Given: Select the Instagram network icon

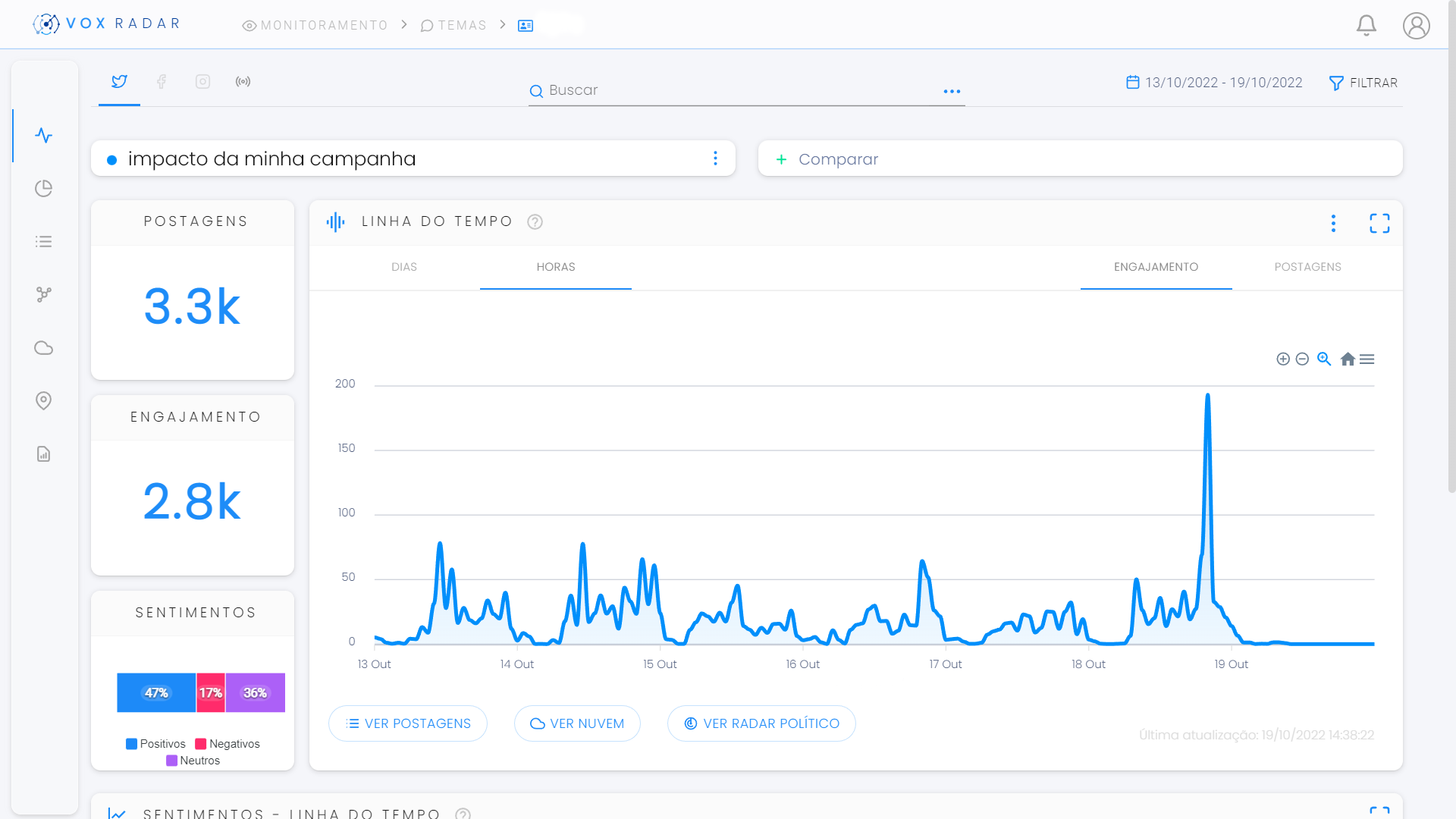Looking at the screenshot, I should click(202, 81).
